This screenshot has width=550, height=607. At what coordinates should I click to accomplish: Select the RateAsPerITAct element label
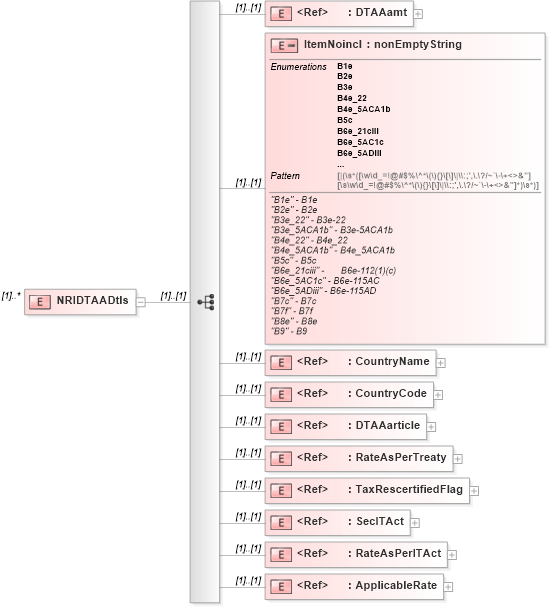click(x=398, y=554)
